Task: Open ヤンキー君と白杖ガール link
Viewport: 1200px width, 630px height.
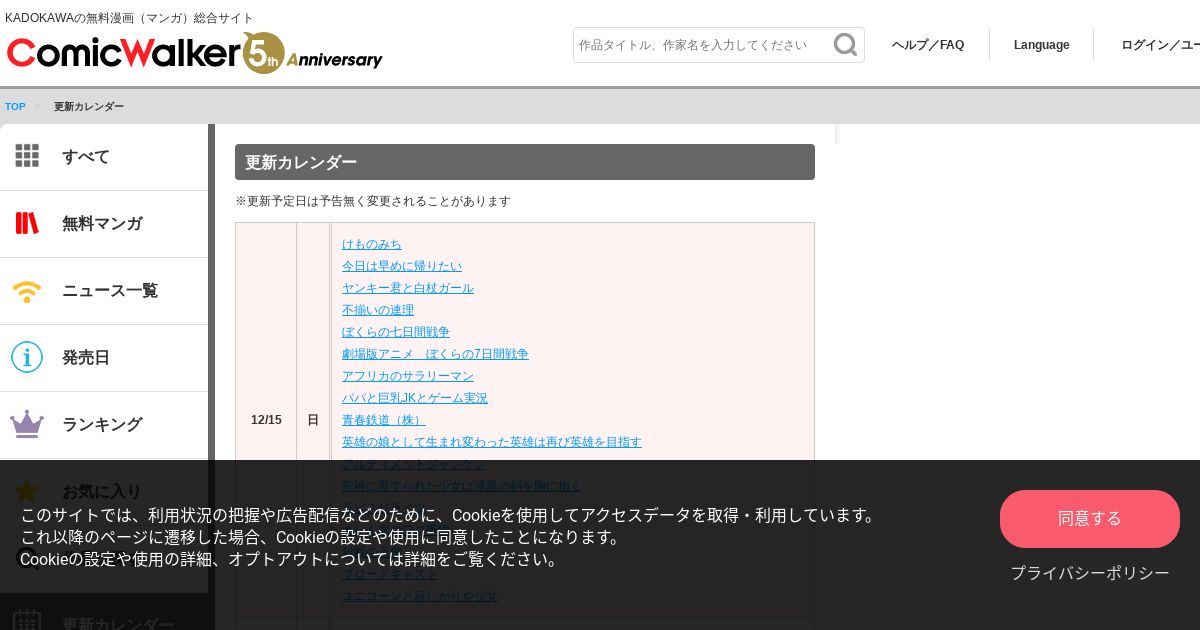Action: (408, 288)
